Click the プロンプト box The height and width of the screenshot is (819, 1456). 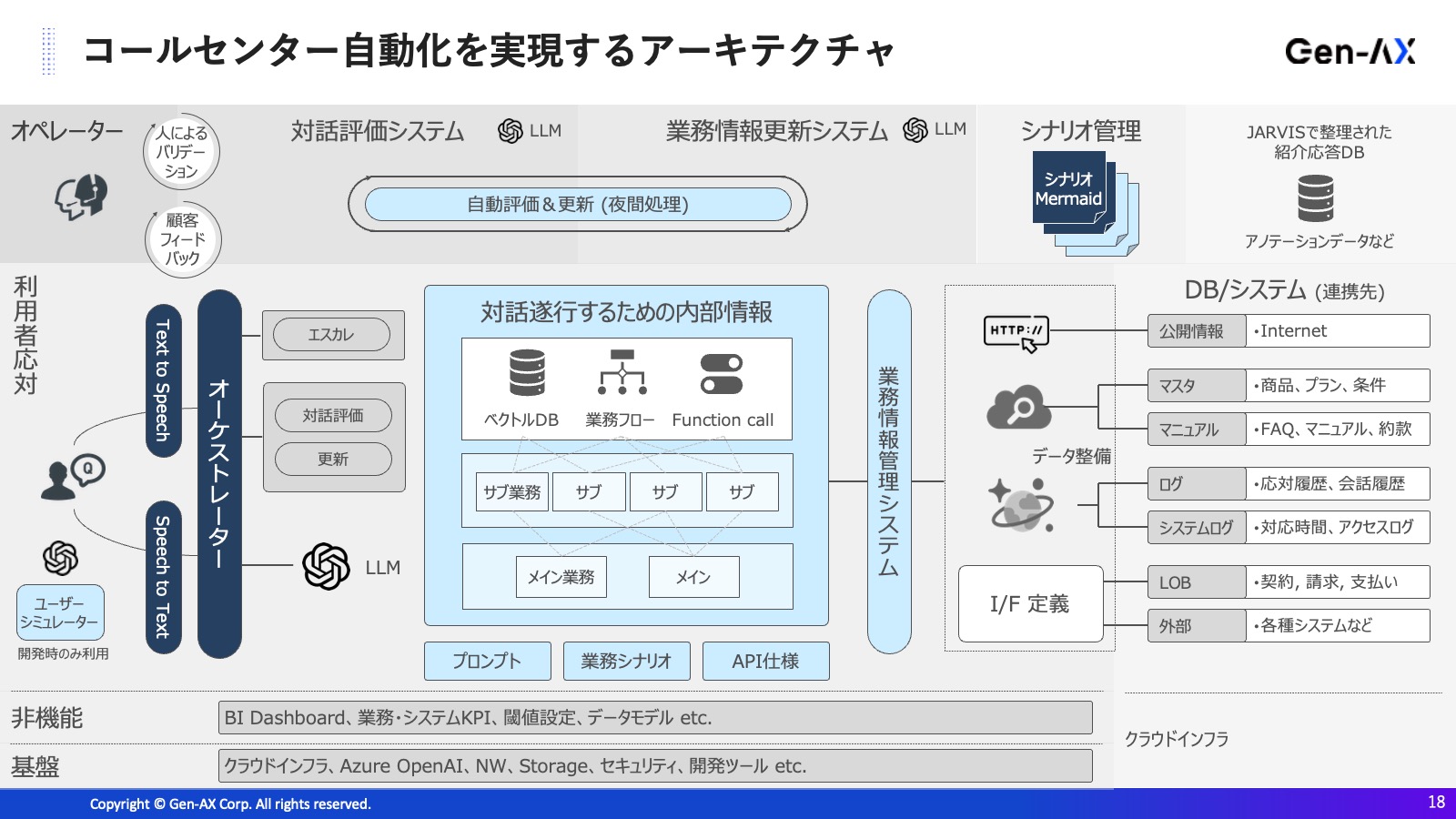pyautogui.click(x=487, y=662)
